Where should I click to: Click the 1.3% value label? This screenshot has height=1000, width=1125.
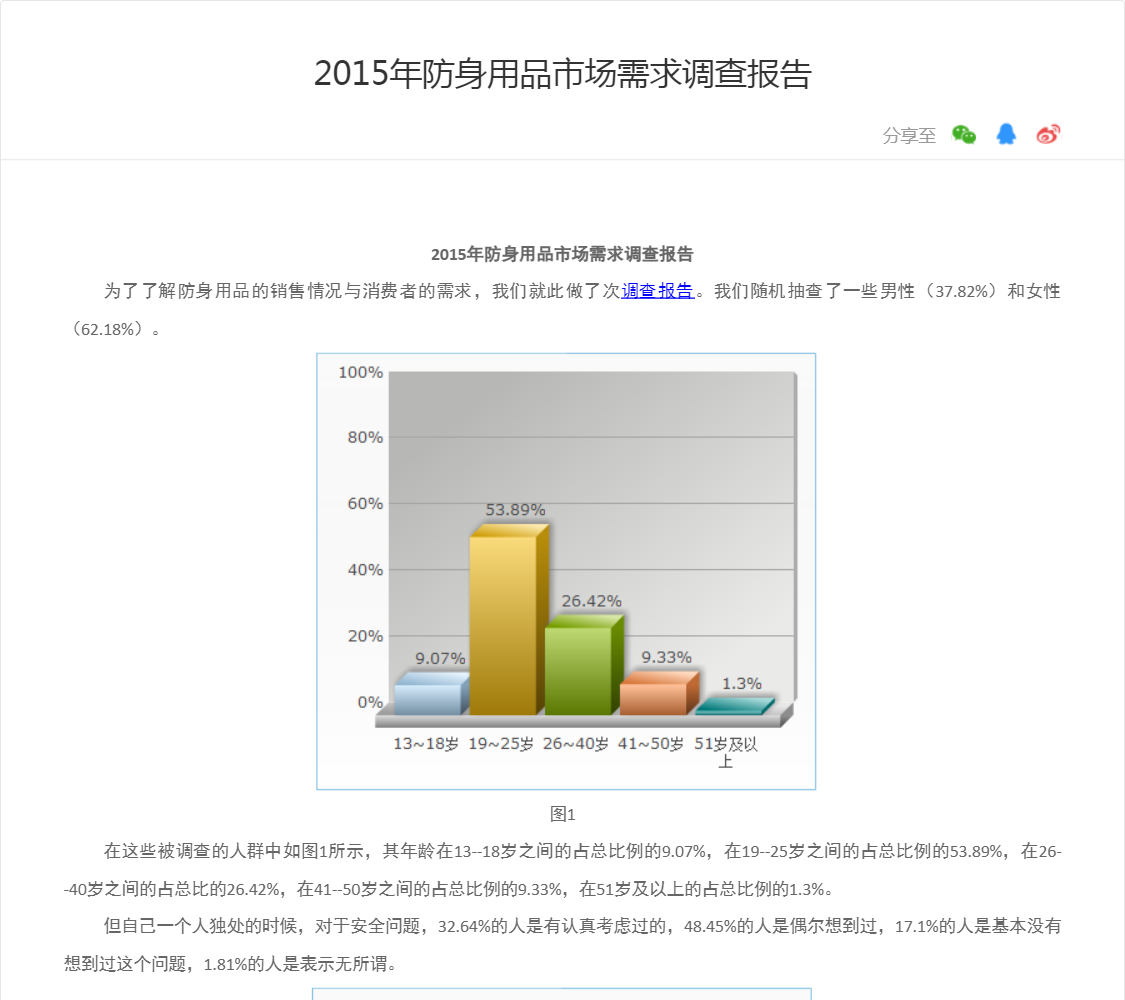tap(741, 684)
